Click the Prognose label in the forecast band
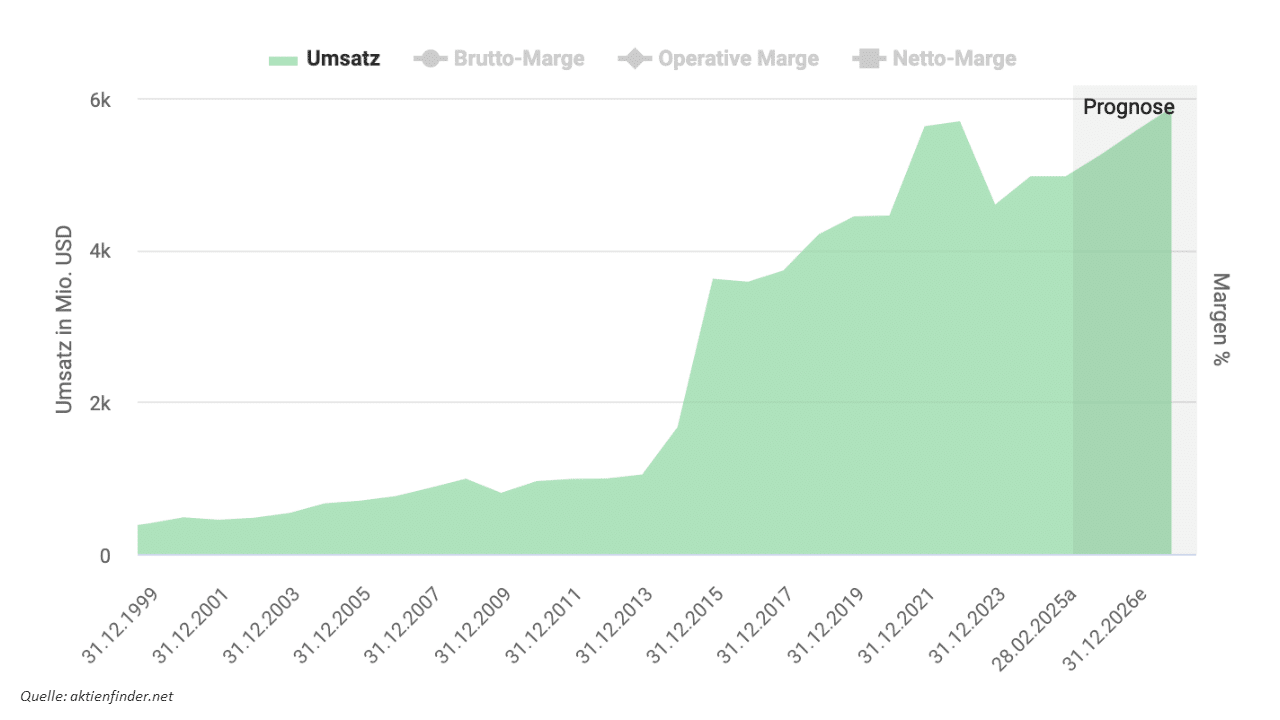 click(1128, 107)
